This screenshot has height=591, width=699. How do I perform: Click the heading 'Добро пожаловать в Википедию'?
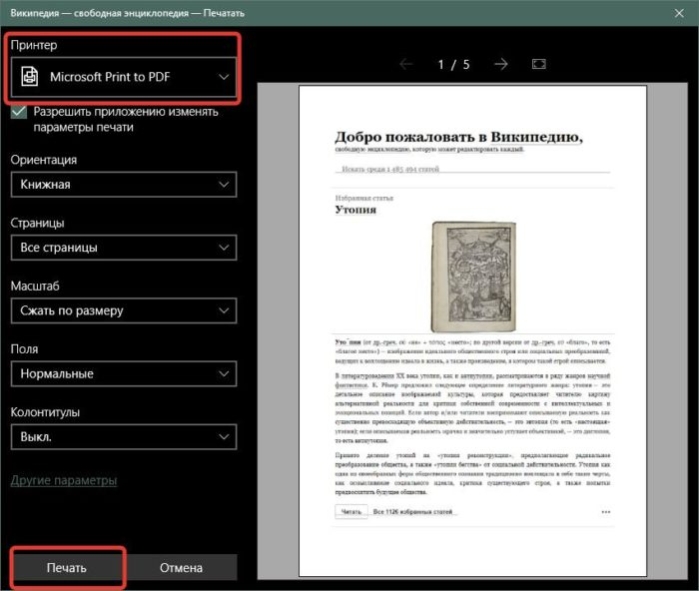(x=459, y=137)
